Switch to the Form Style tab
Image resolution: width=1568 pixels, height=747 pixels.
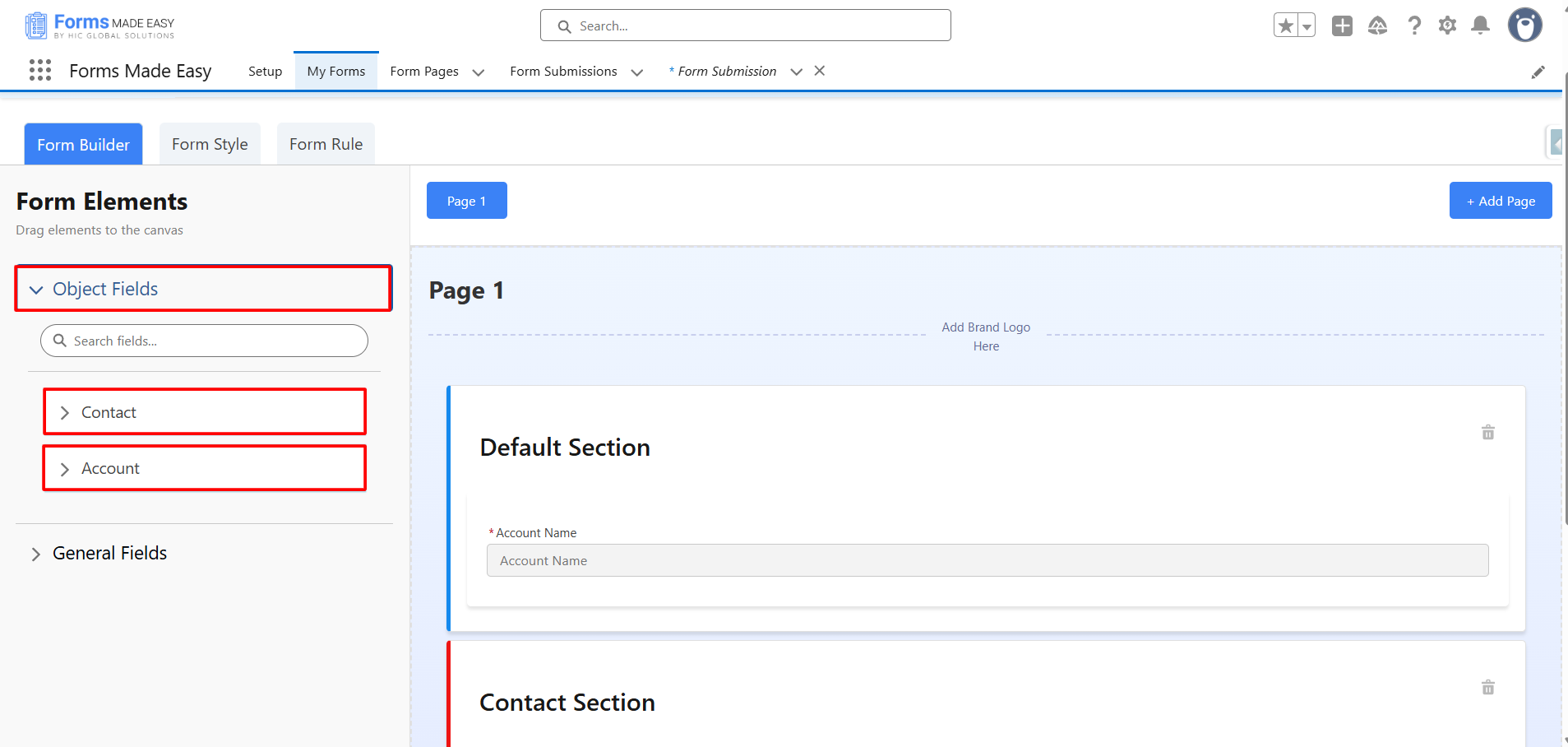tap(210, 145)
